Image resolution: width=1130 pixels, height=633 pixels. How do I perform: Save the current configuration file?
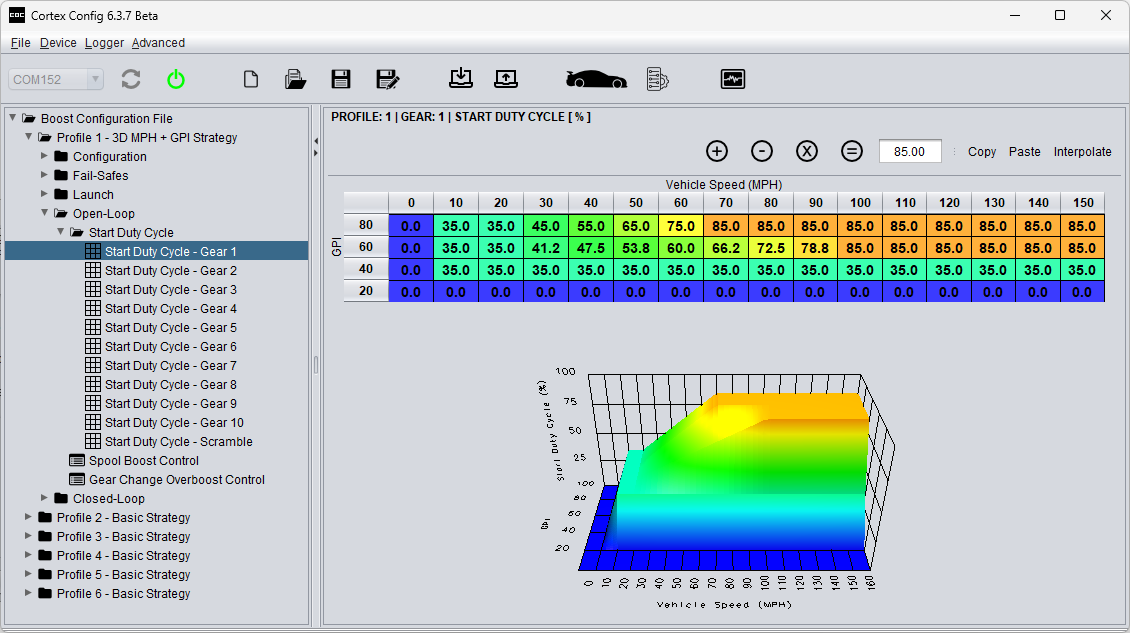coord(341,78)
